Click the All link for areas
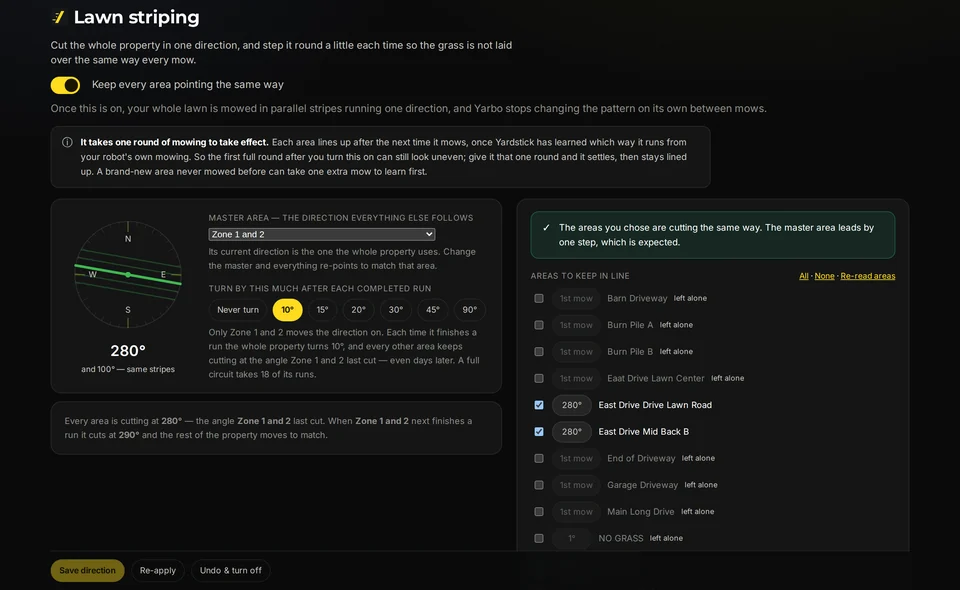960x590 pixels. pos(804,276)
